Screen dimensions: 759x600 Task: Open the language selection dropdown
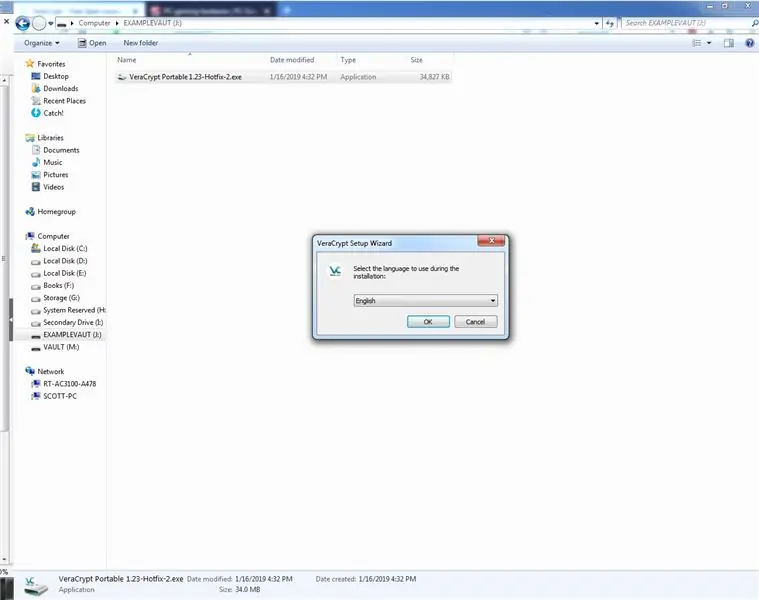tap(425, 300)
